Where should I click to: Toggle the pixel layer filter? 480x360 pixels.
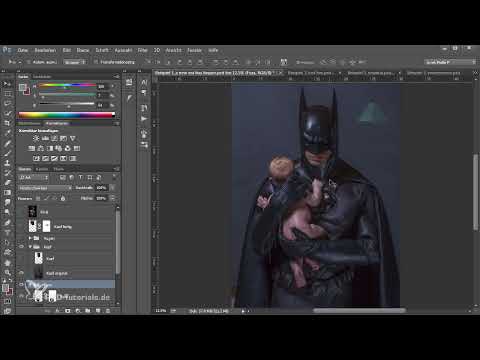click(63, 178)
